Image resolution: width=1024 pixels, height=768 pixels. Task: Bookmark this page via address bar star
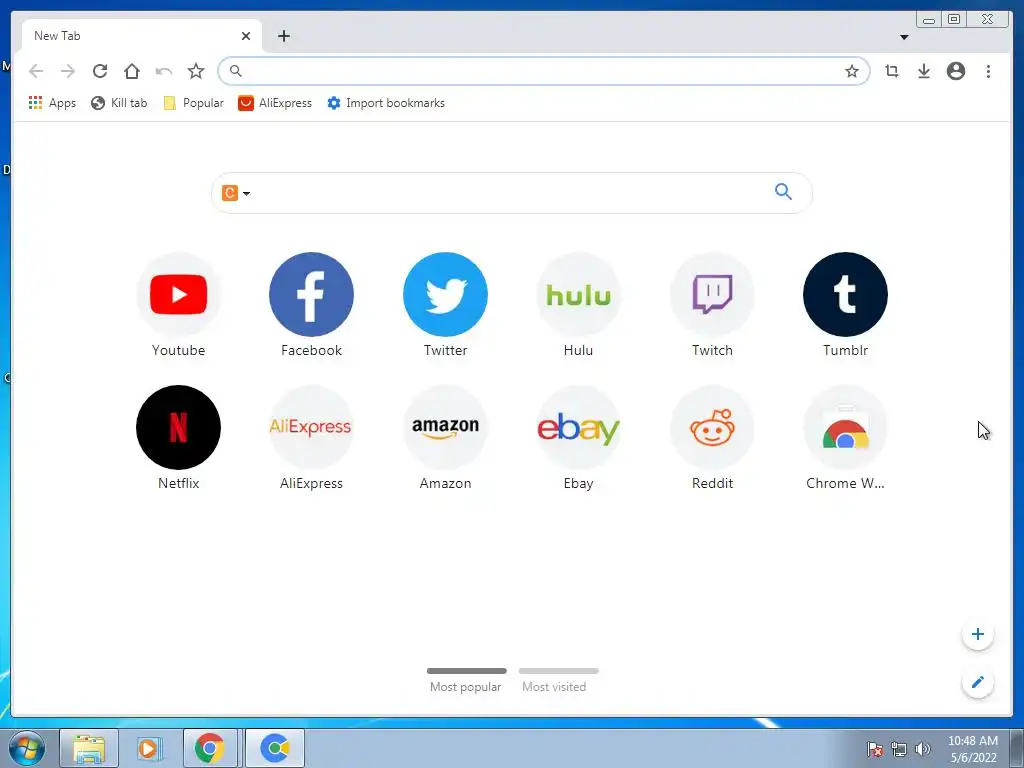(x=852, y=71)
